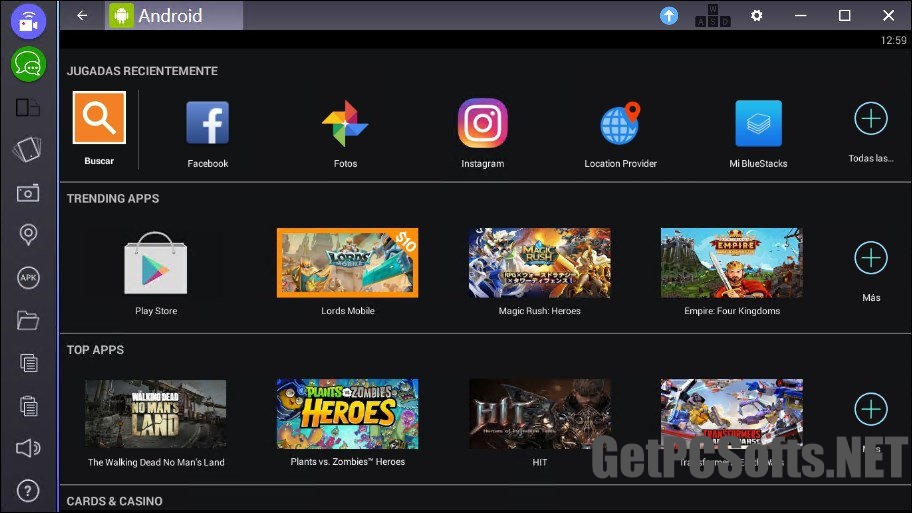The width and height of the screenshot is (912, 513).
Task: Open the WASD keyboard controls icon
Action: (713, 16)
